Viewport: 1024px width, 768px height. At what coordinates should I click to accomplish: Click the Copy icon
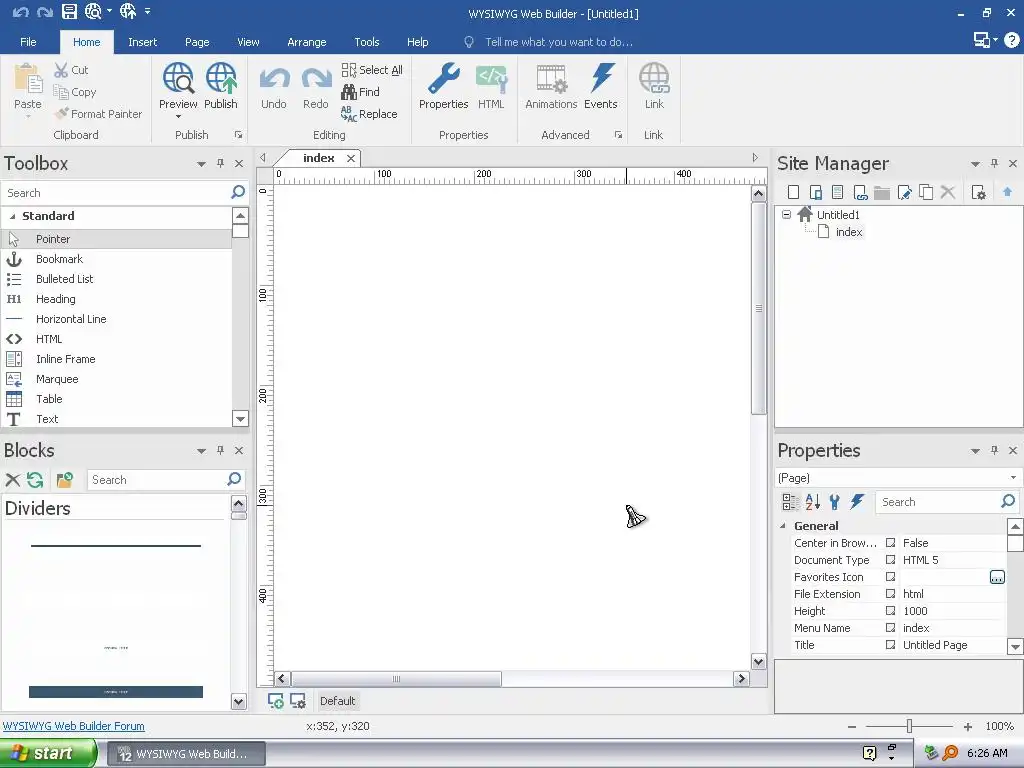point(61,92)
